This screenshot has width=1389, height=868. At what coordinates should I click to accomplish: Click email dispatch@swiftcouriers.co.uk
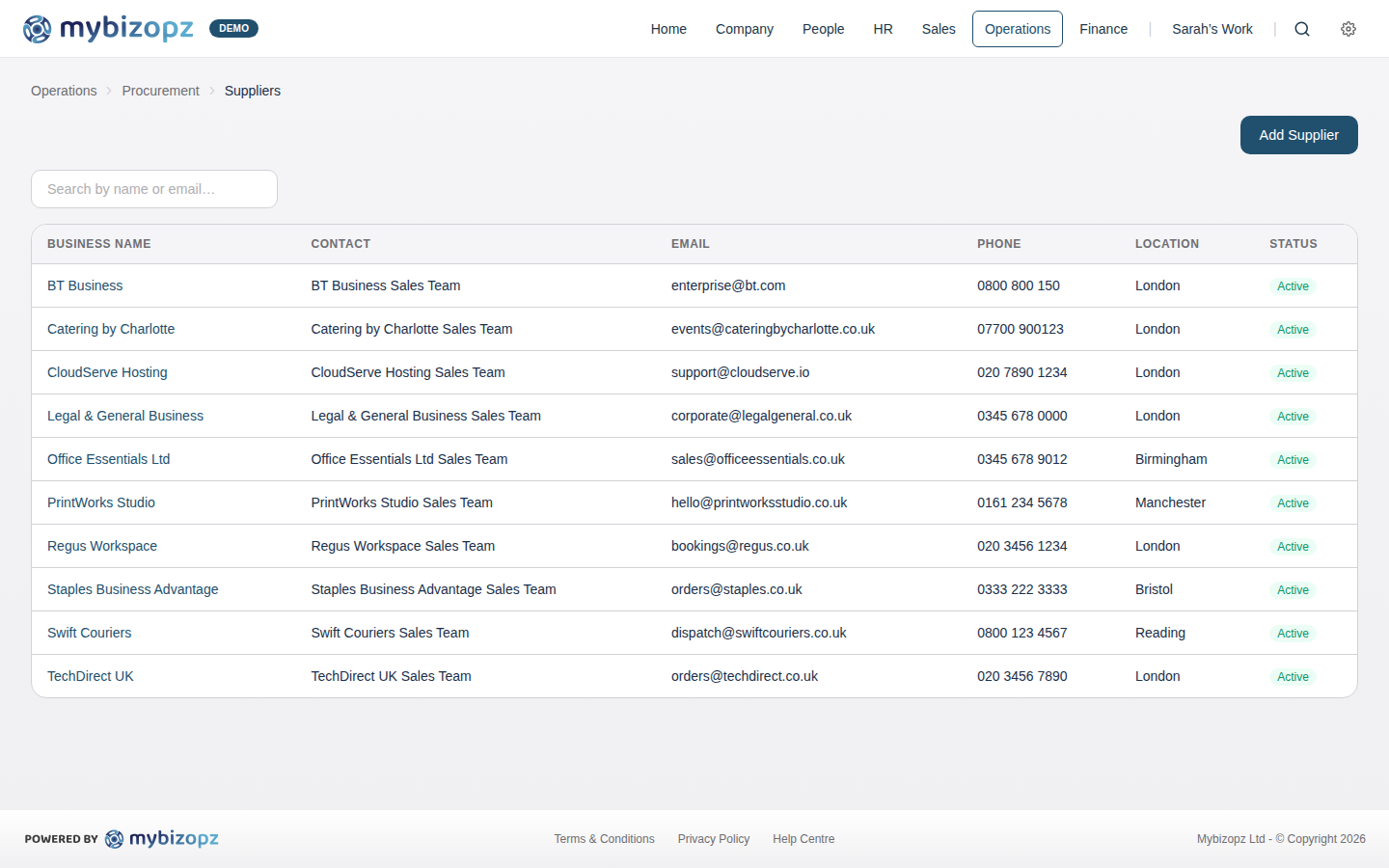[759, 633]
